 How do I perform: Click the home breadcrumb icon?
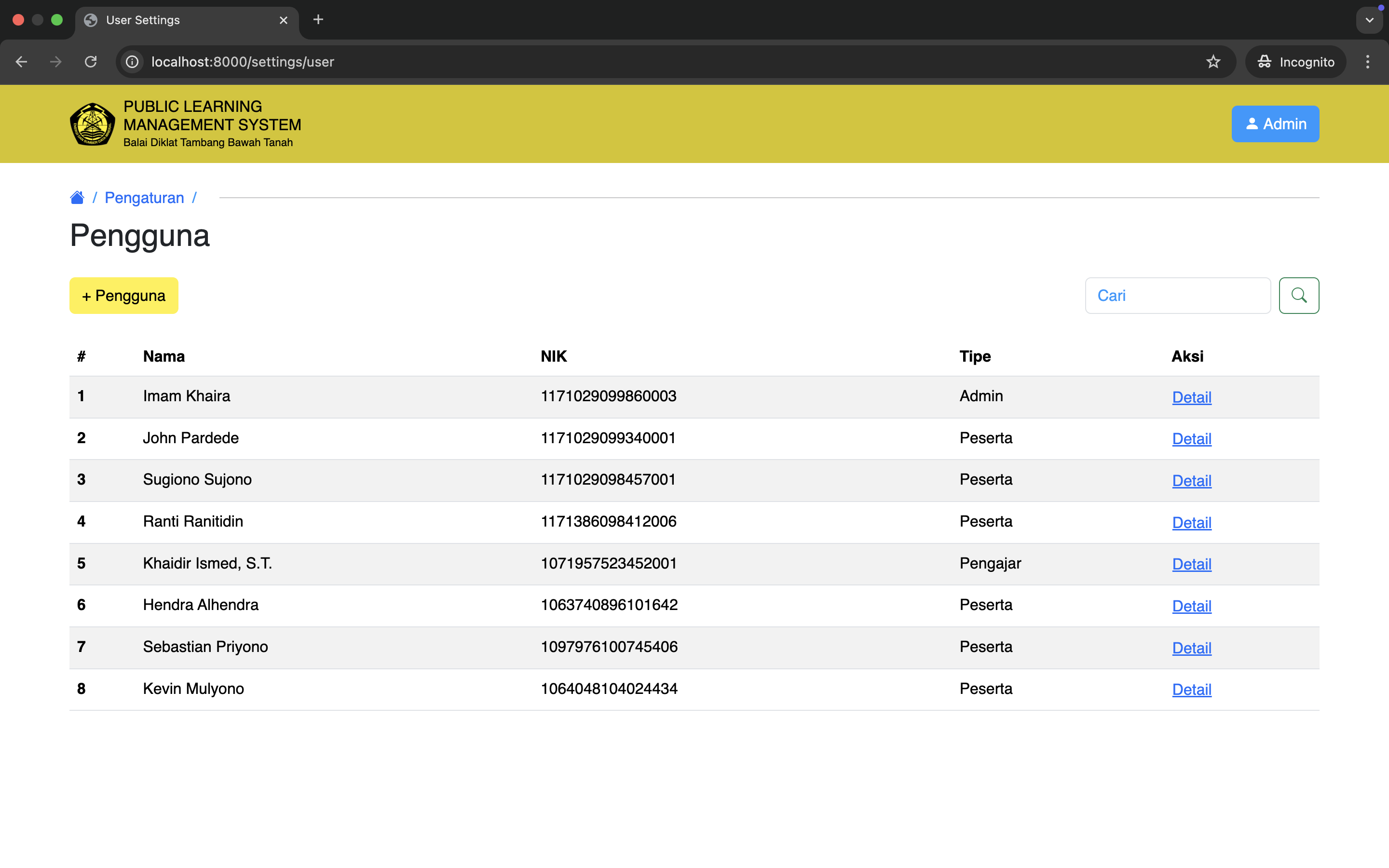(x=77, y=198)
